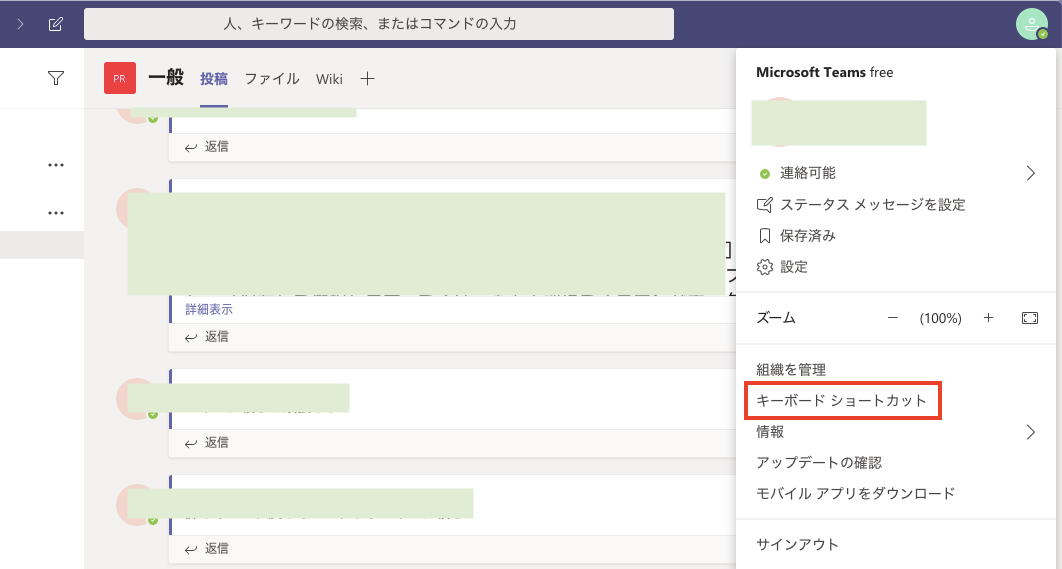Add a new tab with the plus icon
The width and height of the screenshot is (1062, 569).
coord(367,79)
